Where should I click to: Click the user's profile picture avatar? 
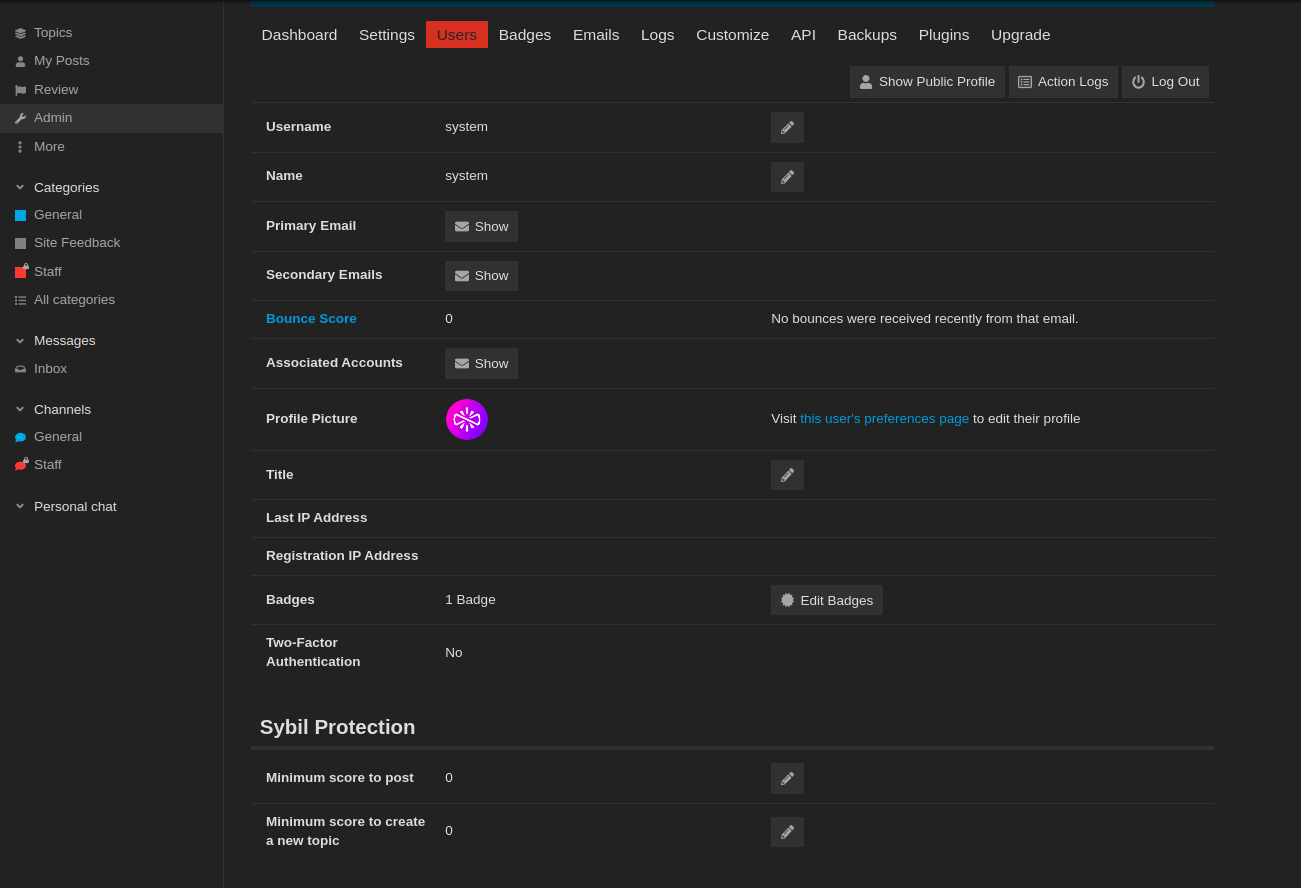click(x=466, y=419)
